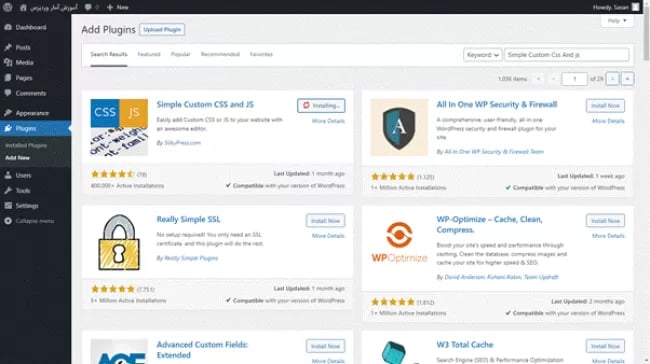The width and height of the screenshot is (650, 364).
Task: Install All In One WP Security plugin
Action: (x=605, y=106)
